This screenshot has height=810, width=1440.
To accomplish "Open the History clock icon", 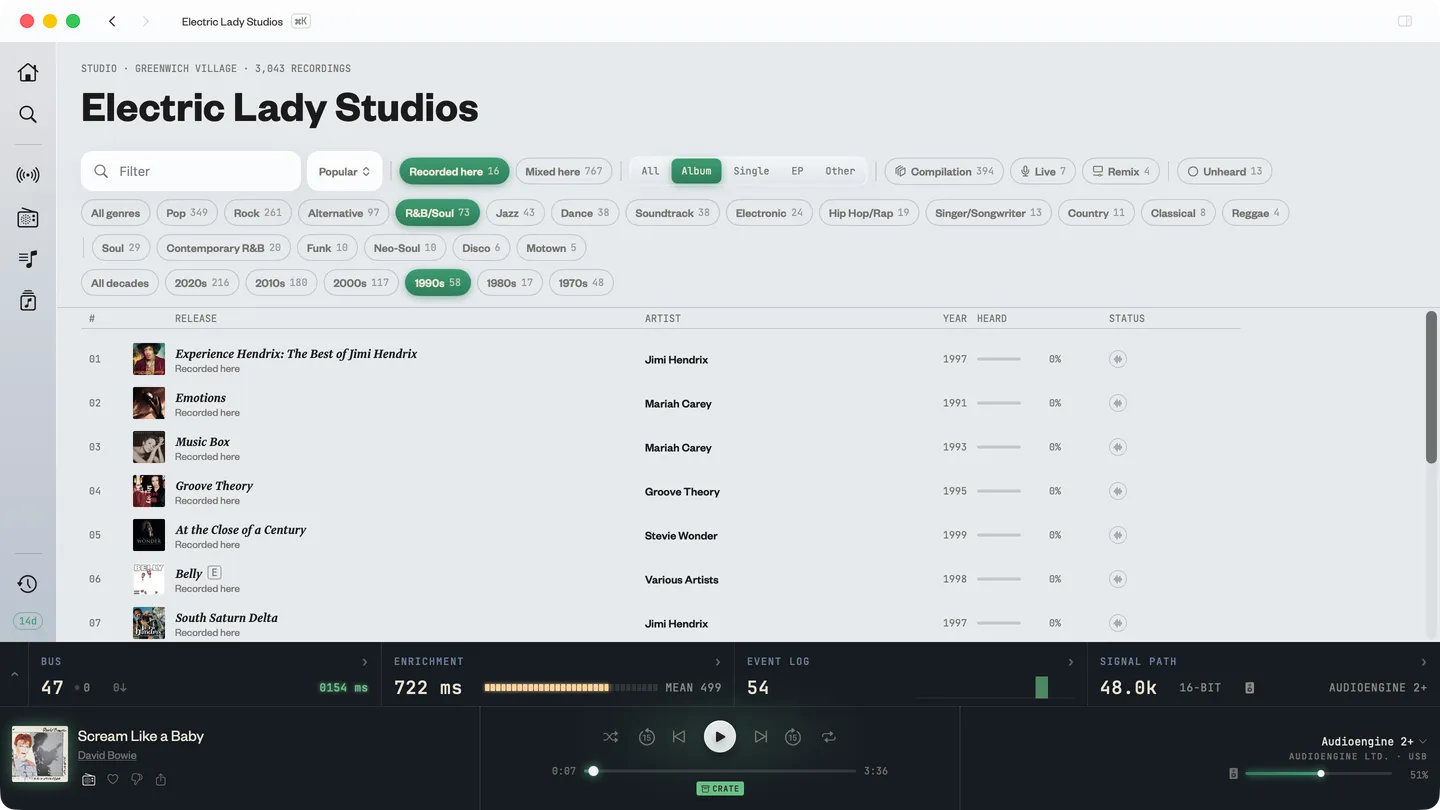I will click(x=28, y=584).
